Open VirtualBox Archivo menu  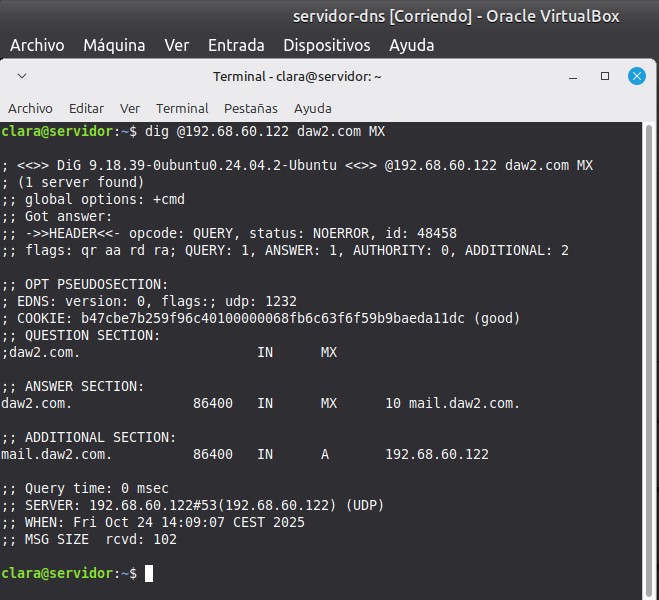tap(37, 45)
